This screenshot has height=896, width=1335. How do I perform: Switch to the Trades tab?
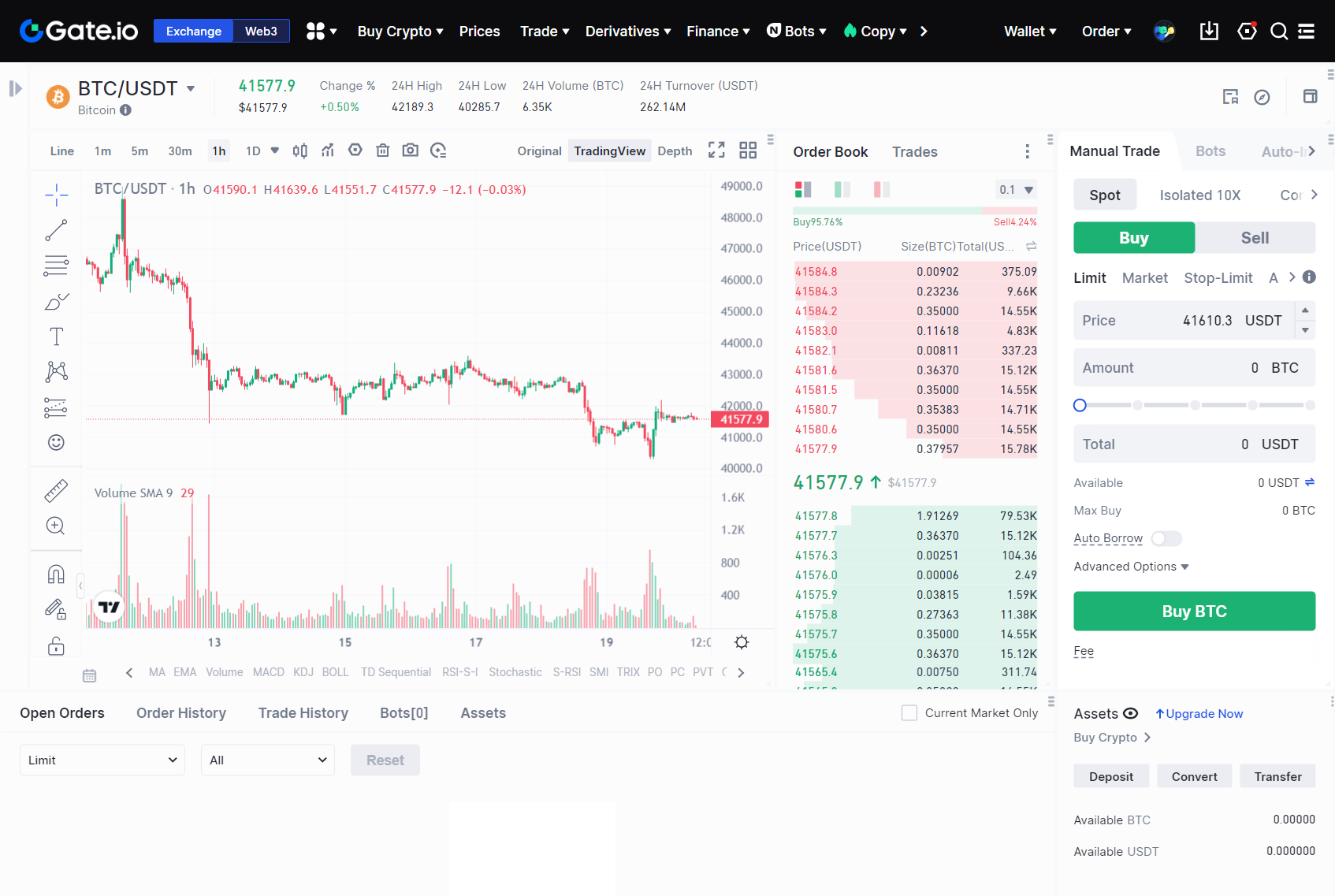[x=914, y=152]
